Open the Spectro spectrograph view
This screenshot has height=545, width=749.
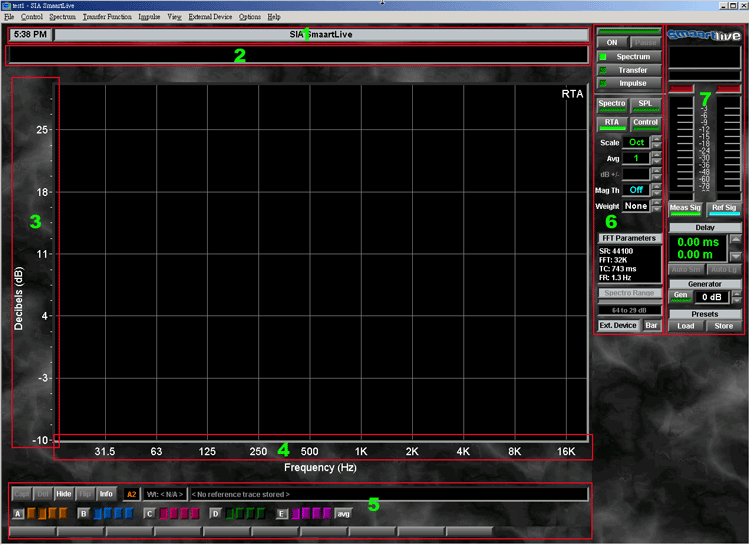tap(612, 104)
